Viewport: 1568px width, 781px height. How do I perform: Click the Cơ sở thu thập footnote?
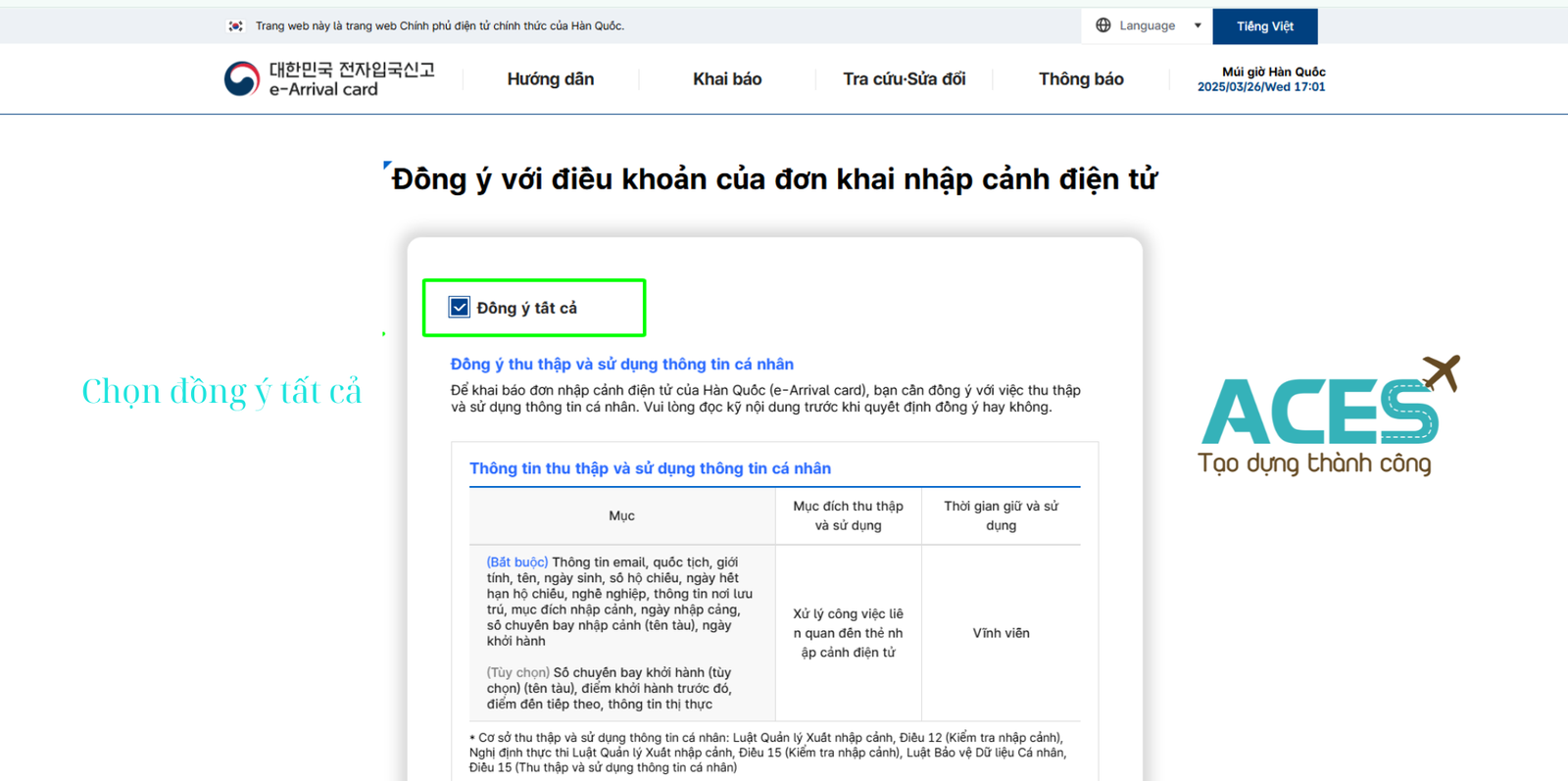(767, 753)
